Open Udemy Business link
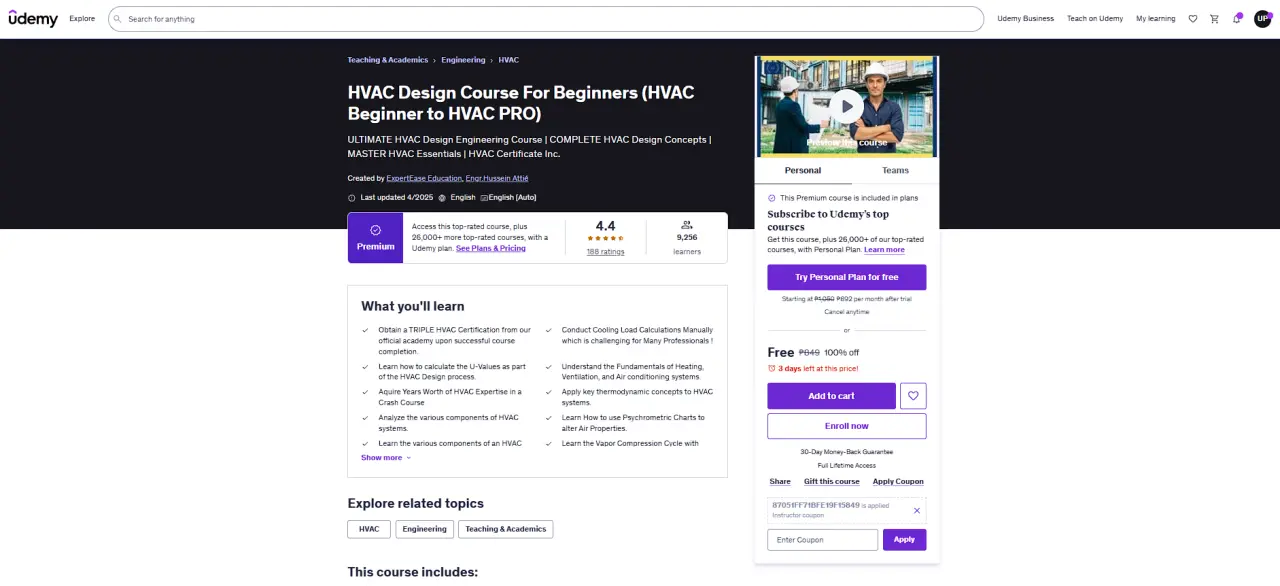 point(1025,19)
